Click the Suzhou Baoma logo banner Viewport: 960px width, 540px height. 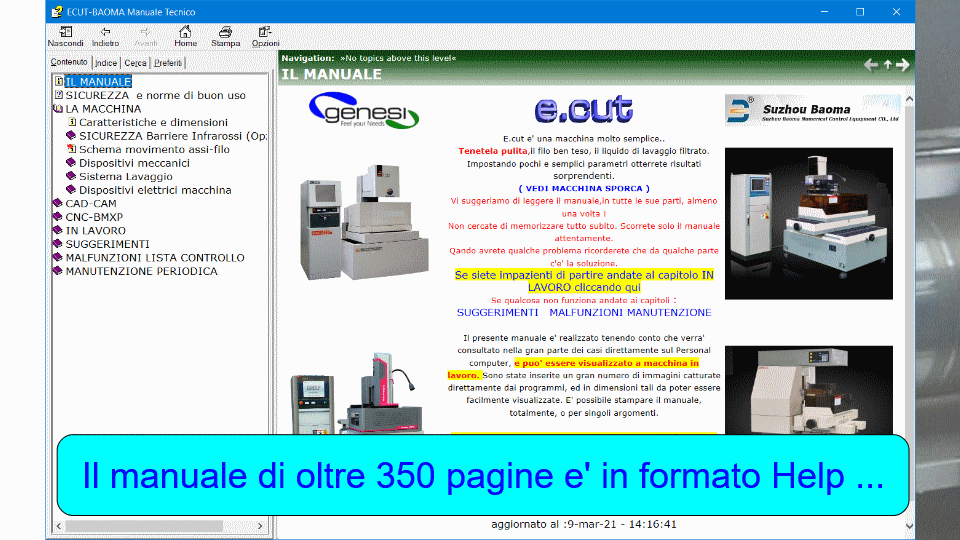click(x=812, y=110)
